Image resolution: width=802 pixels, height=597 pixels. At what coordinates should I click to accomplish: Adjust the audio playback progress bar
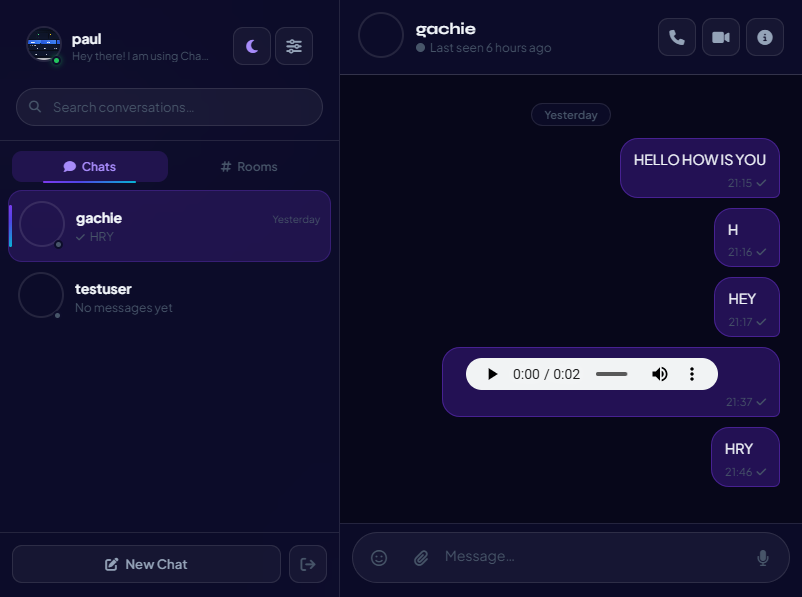611,374
